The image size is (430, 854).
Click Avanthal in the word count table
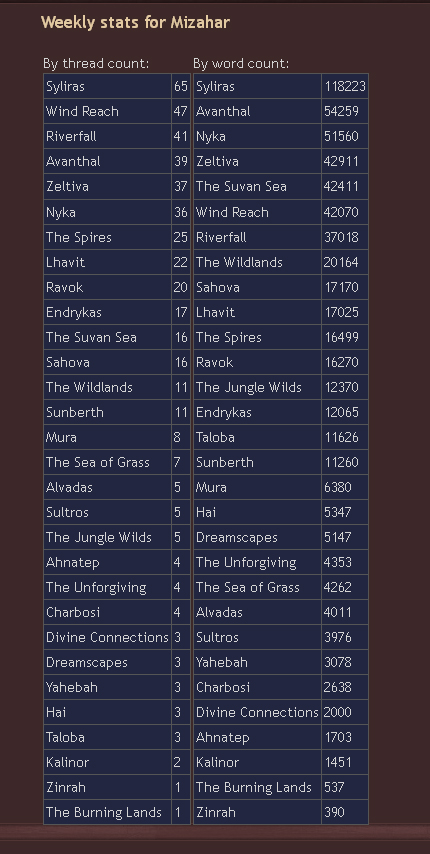coord(223,112)
